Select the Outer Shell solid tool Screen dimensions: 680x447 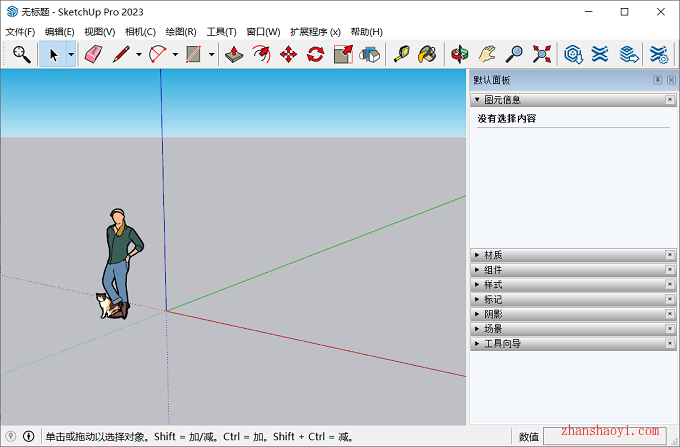tap(369, 54)
